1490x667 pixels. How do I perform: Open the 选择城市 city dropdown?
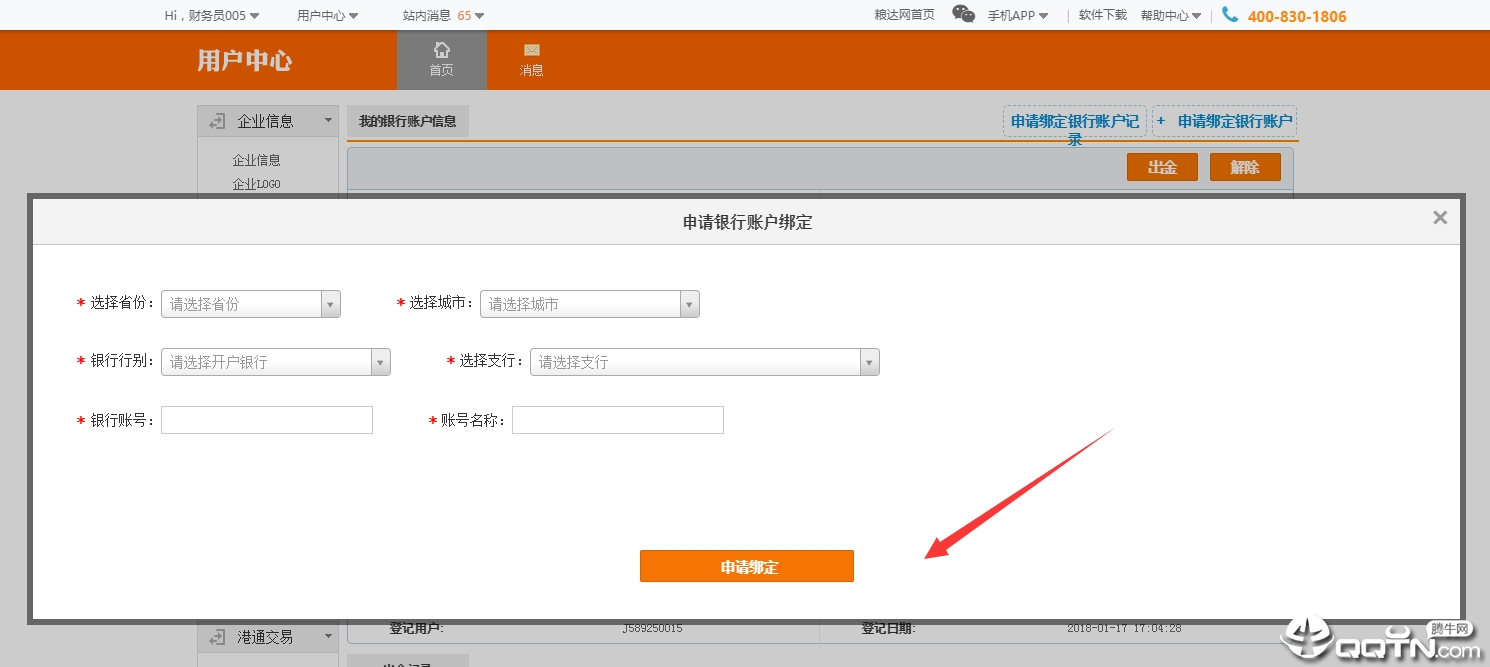589,304
